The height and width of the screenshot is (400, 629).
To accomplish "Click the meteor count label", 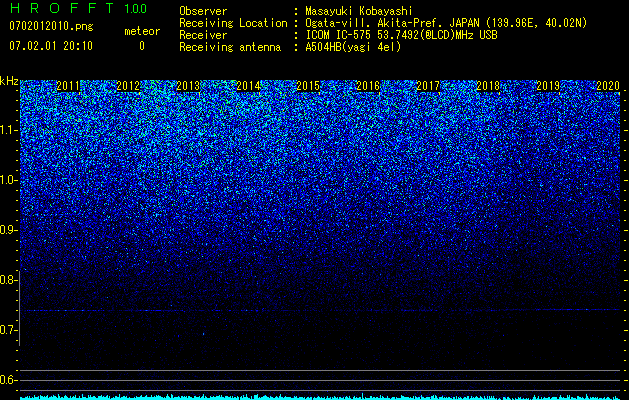I will pos(142,31).
